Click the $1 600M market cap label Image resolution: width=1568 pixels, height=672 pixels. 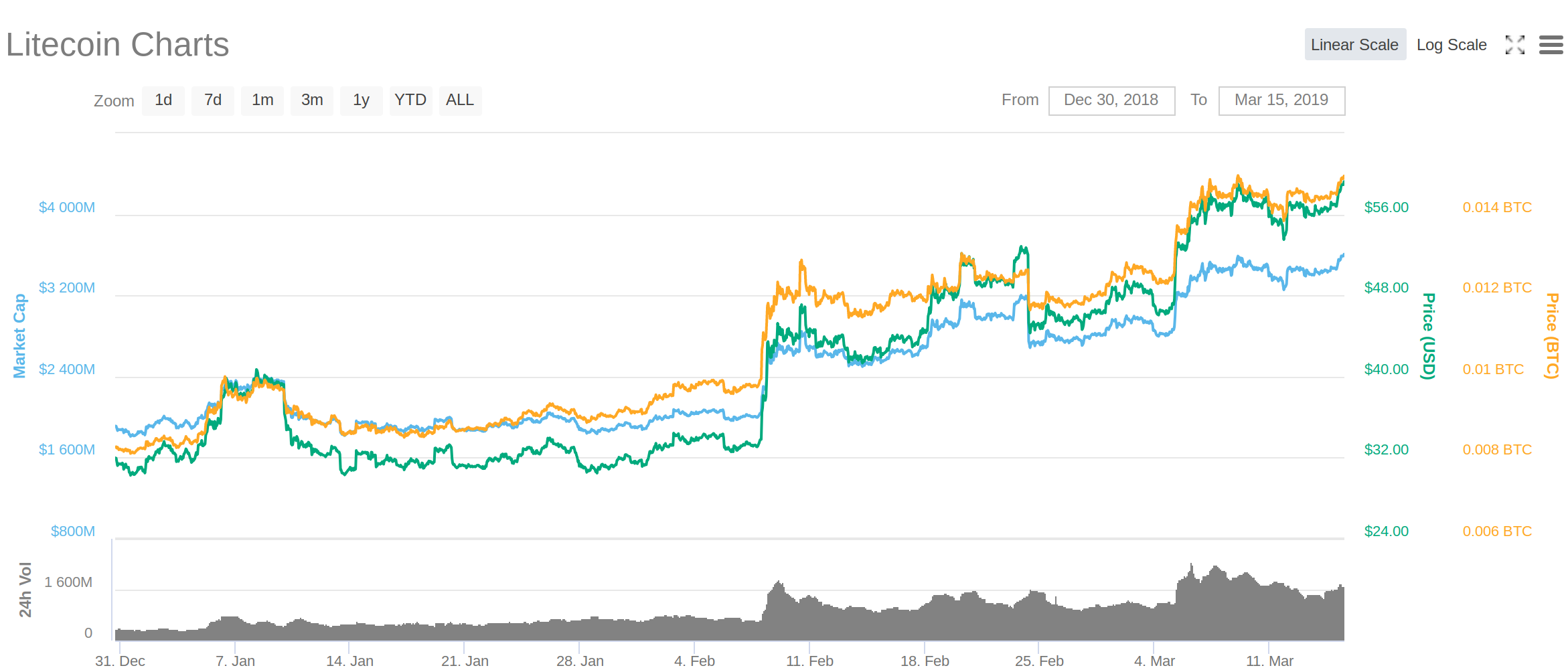click(67, 450)
